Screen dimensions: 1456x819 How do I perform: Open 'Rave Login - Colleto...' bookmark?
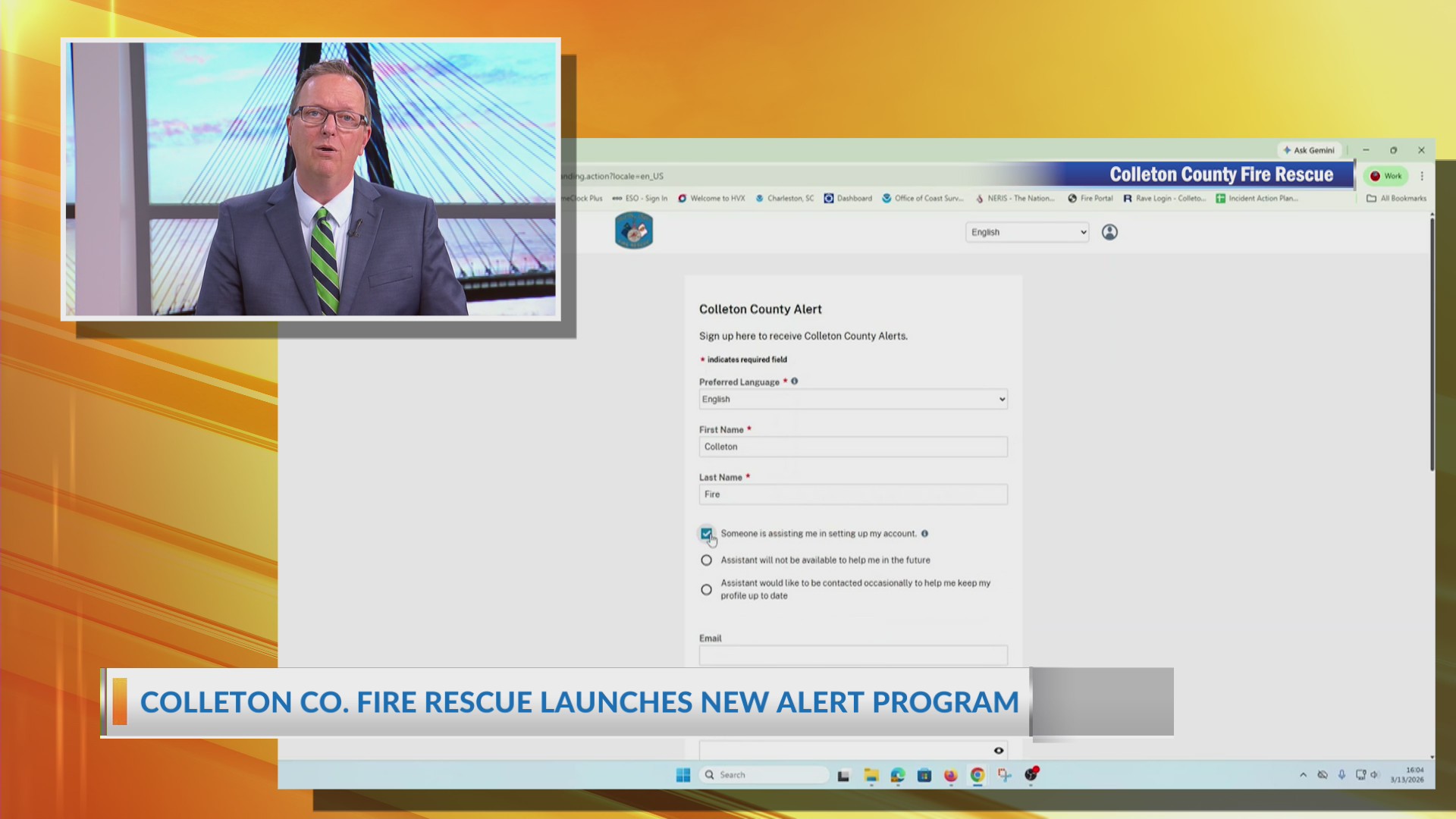tap(1164, 199)
